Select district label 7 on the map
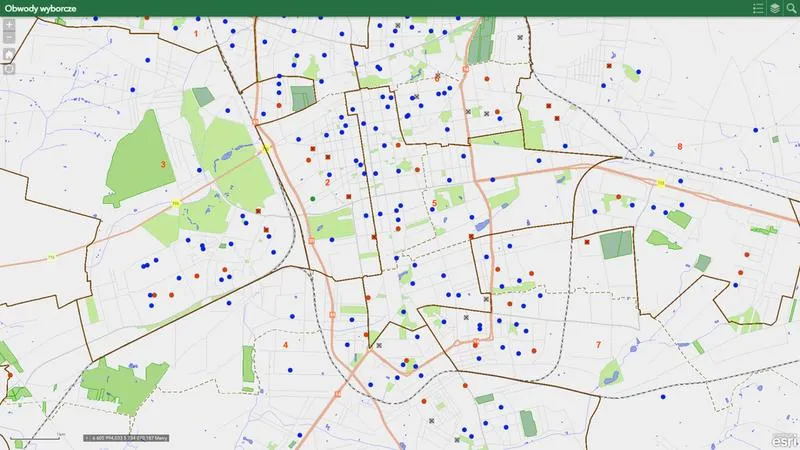 598,345
